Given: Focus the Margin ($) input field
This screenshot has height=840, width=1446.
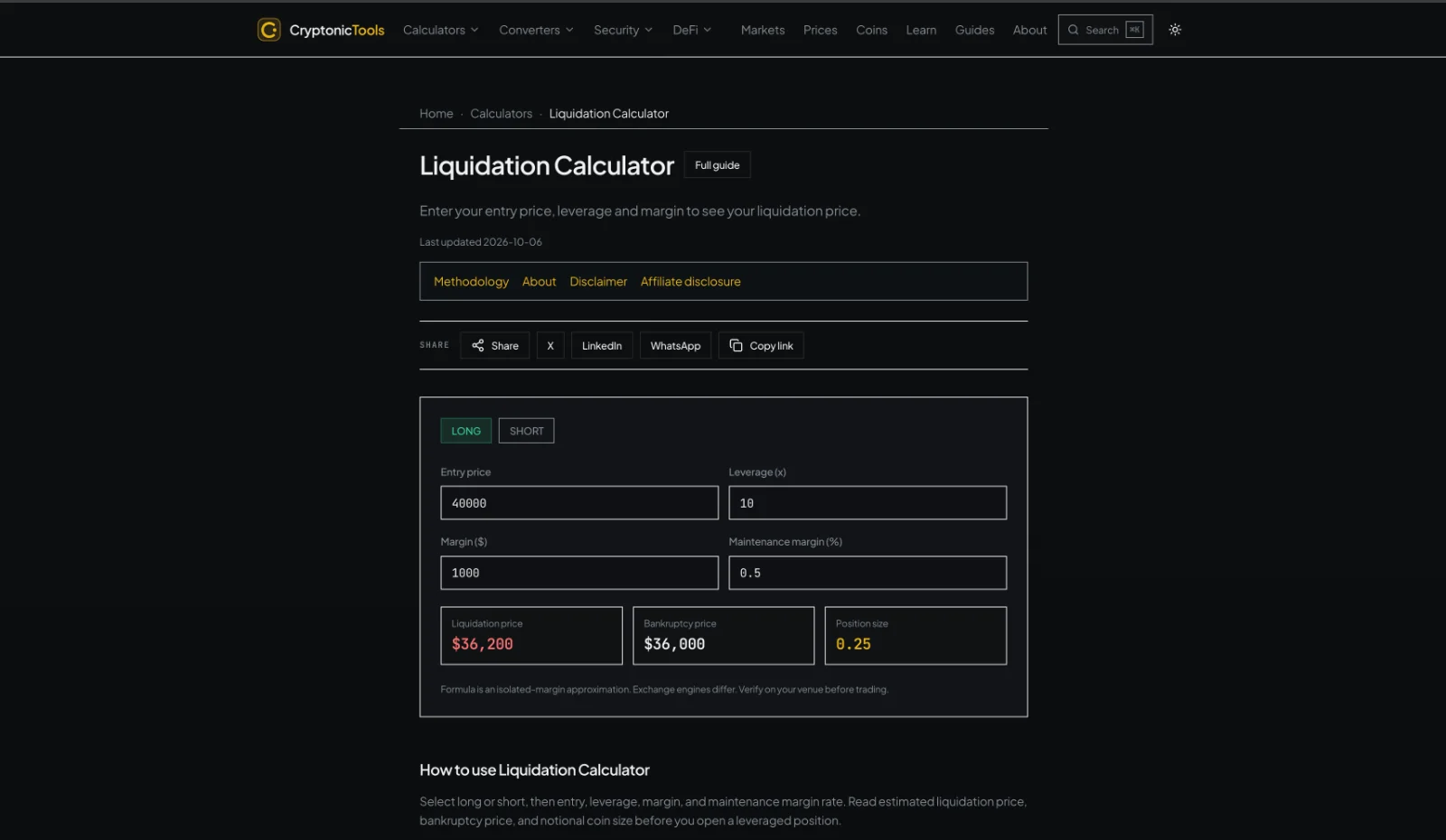Looking at the screenshot, I should click(x=579, y=573).
